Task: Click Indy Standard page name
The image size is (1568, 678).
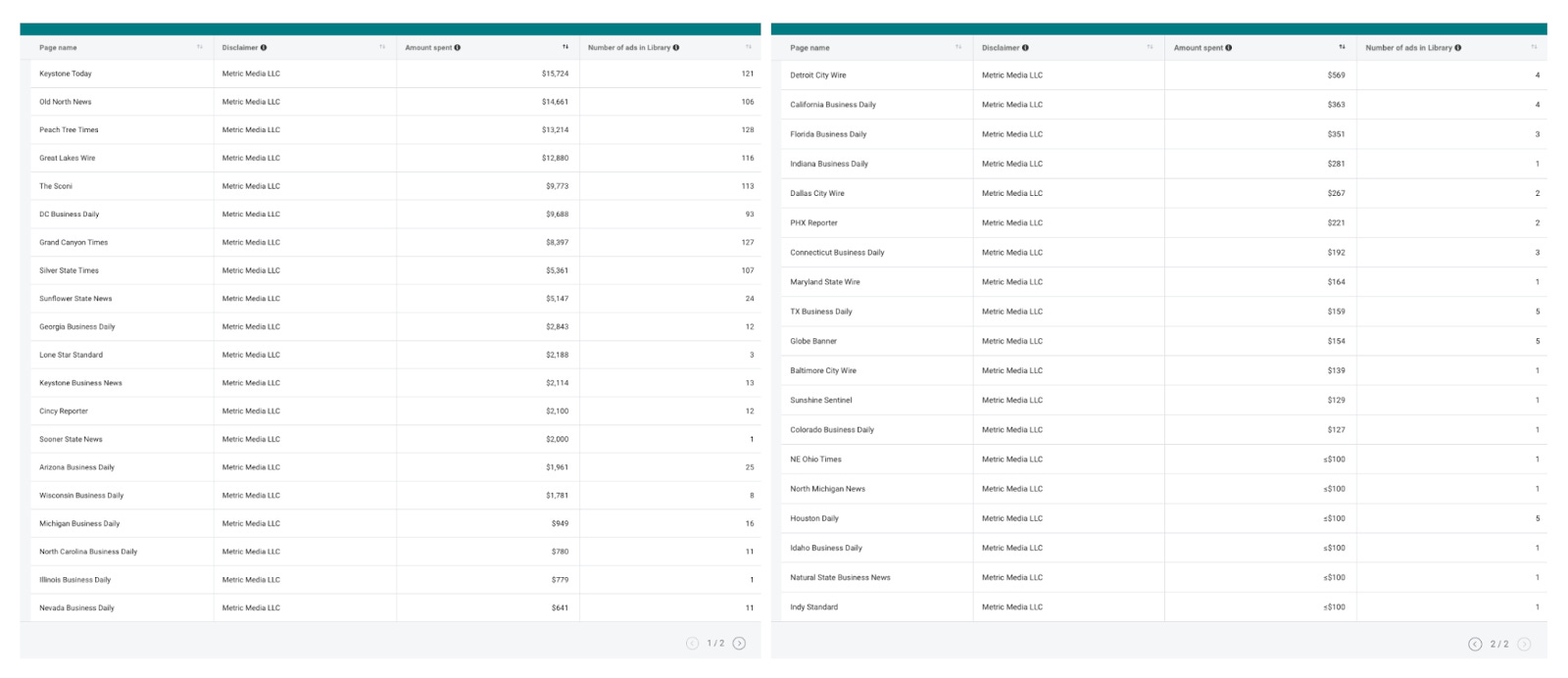Action: 813,606
